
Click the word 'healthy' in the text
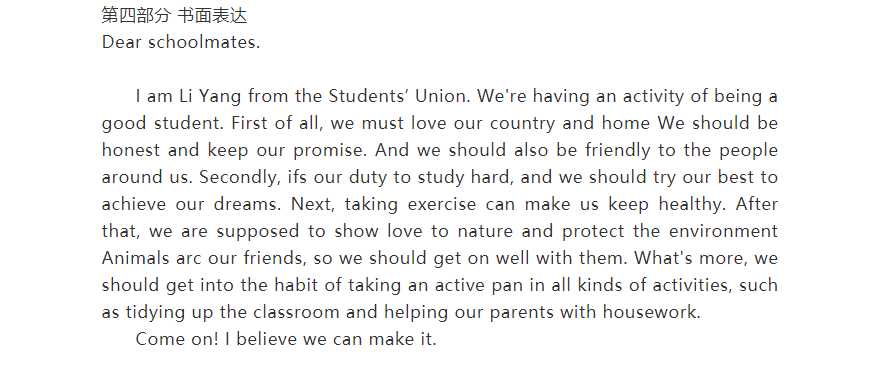click(690, 204)
